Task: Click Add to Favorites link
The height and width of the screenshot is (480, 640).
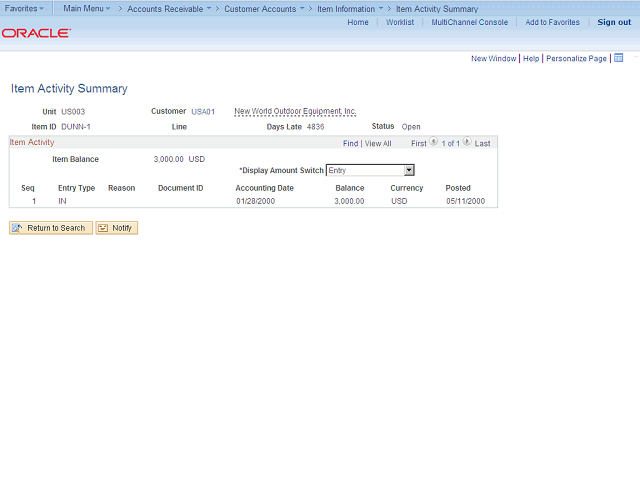Action: [552, 22]
